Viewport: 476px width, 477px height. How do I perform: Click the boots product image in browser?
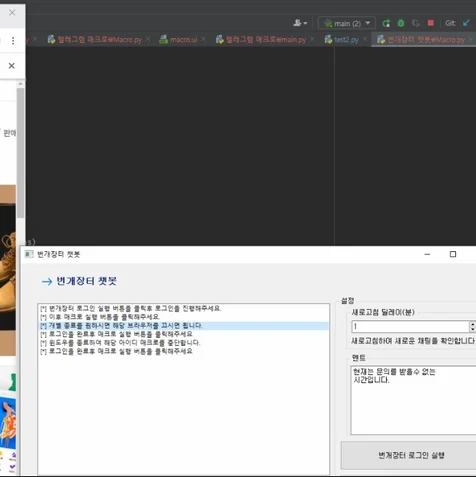click(x=8, y=270)
